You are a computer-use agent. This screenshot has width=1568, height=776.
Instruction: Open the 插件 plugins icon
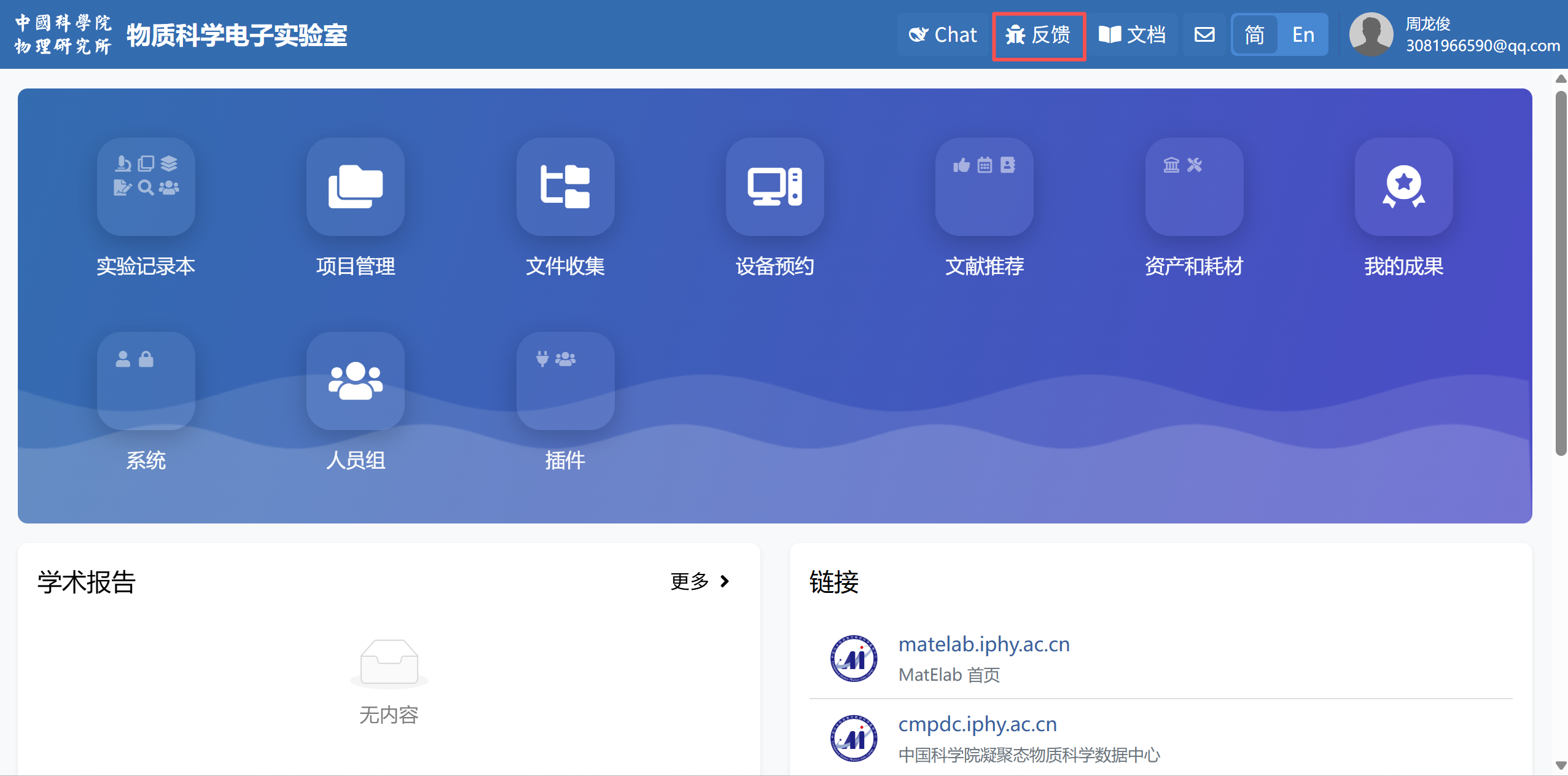point(565,381)
